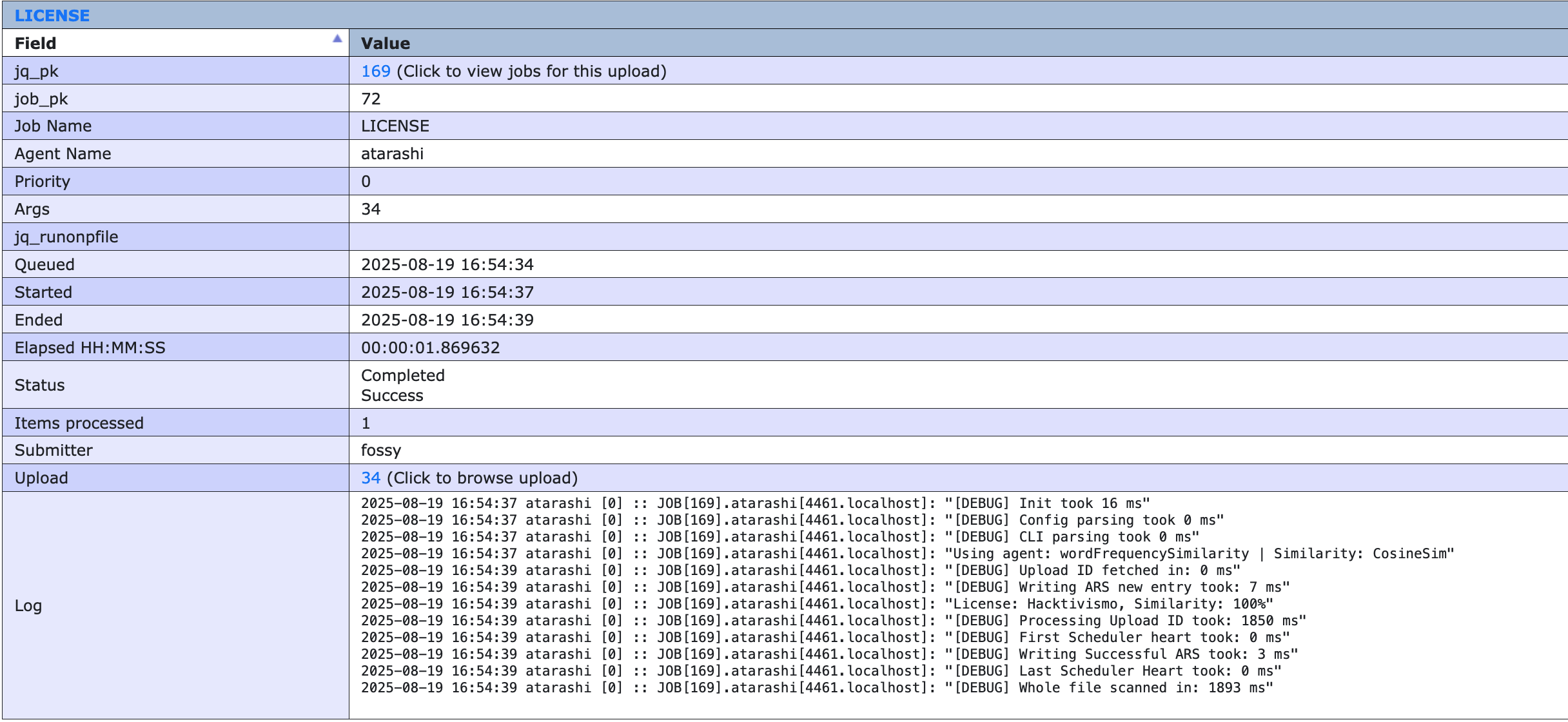The width and height of the screenshot is (1568, 722).
Task: Click the sort arrow in Field header
Action: 337,39
